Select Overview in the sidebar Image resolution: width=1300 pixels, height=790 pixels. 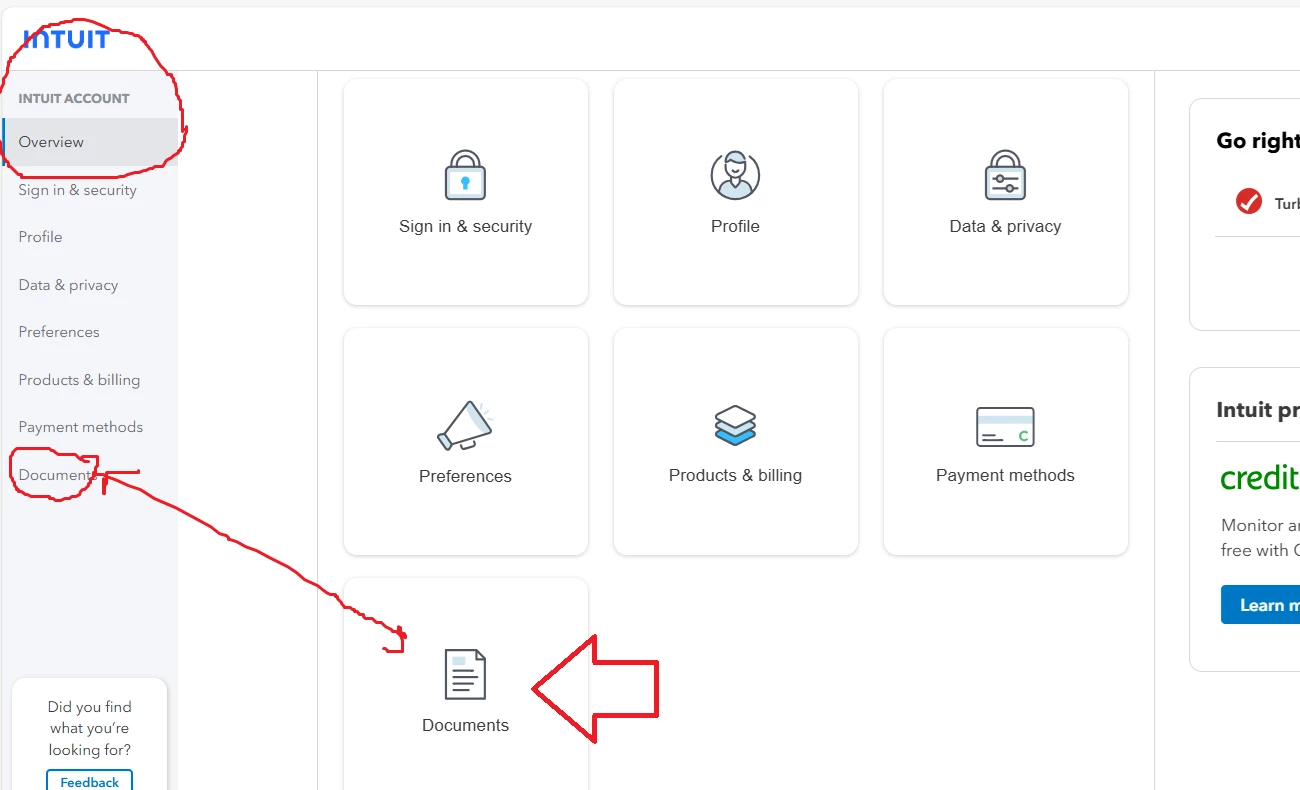pyautogui.click(x=90, y=142)
